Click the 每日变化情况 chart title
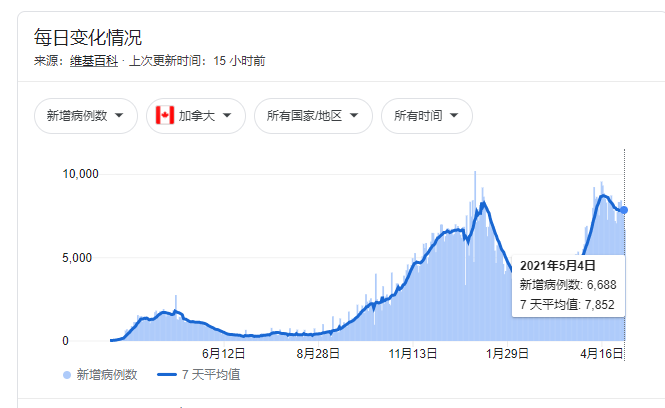The height and width of the screenshot is (408, 665). point(88,38)
